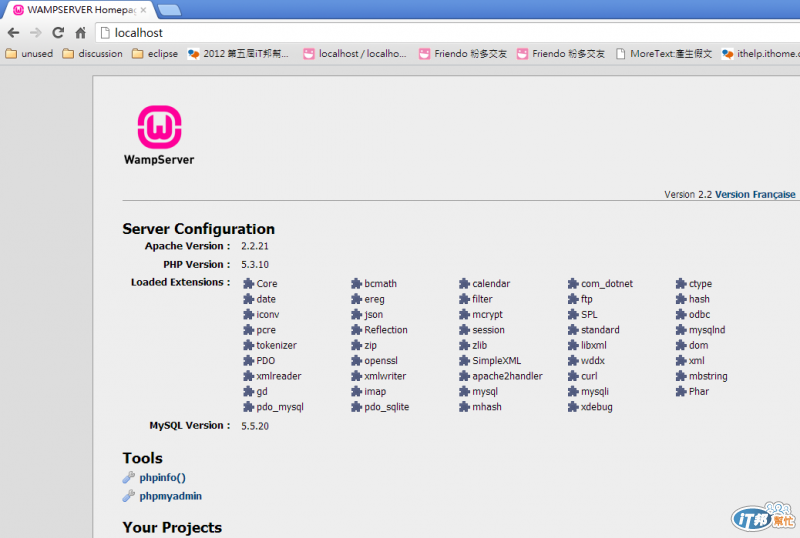Click the xmlwriter extension name
The width and height of the screenshot is (800, 538).
coord(385,376)
